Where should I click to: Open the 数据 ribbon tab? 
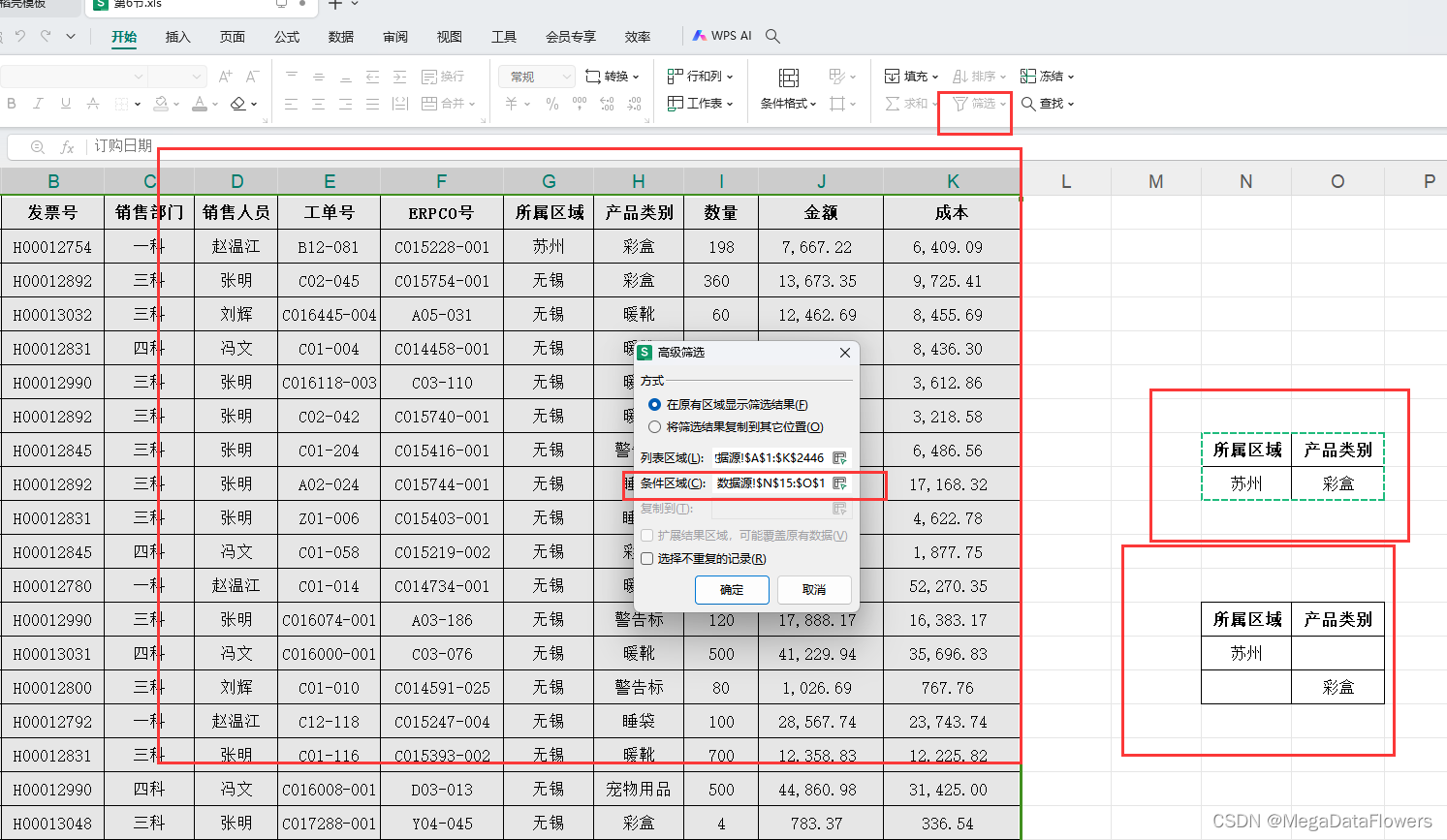point(341,37)
